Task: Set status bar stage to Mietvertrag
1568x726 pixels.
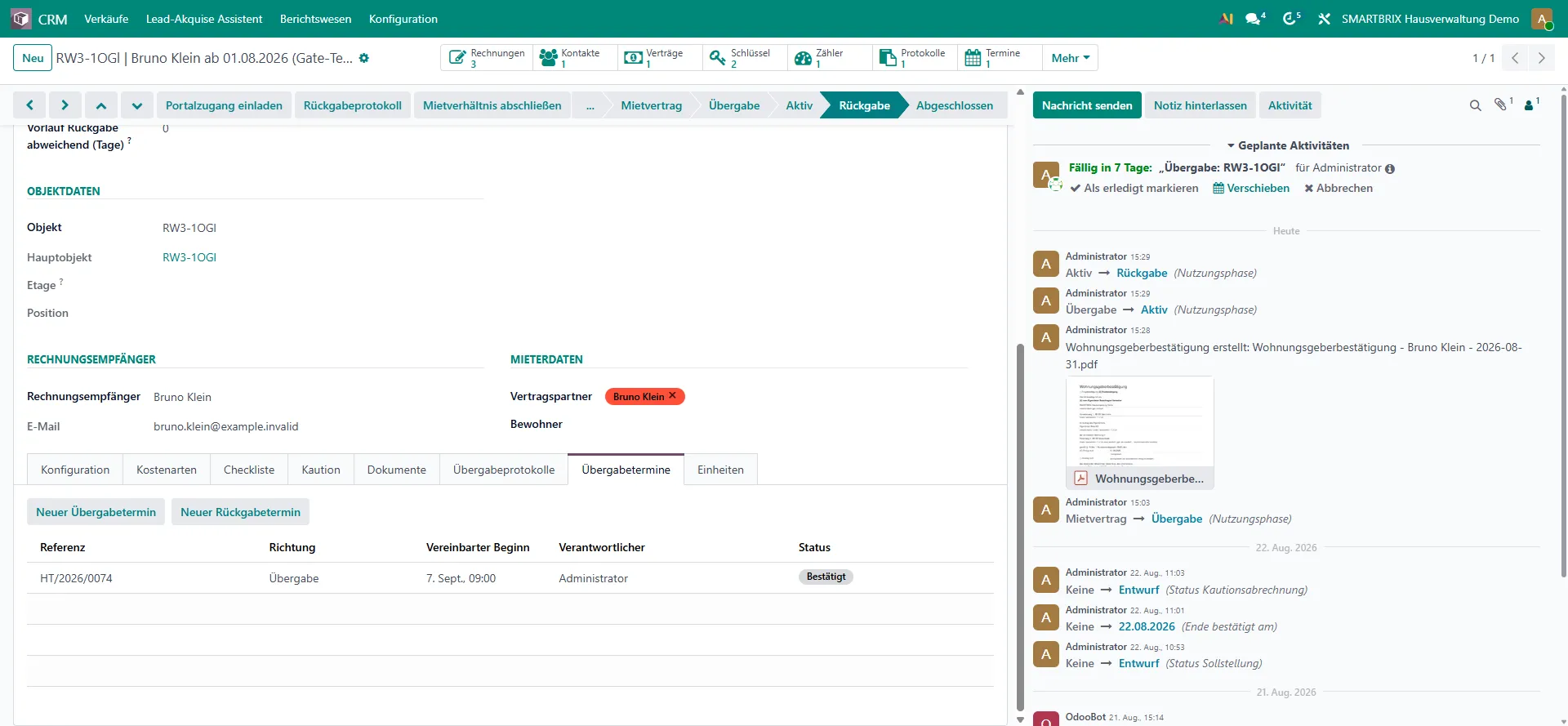Action: [651, 105]
